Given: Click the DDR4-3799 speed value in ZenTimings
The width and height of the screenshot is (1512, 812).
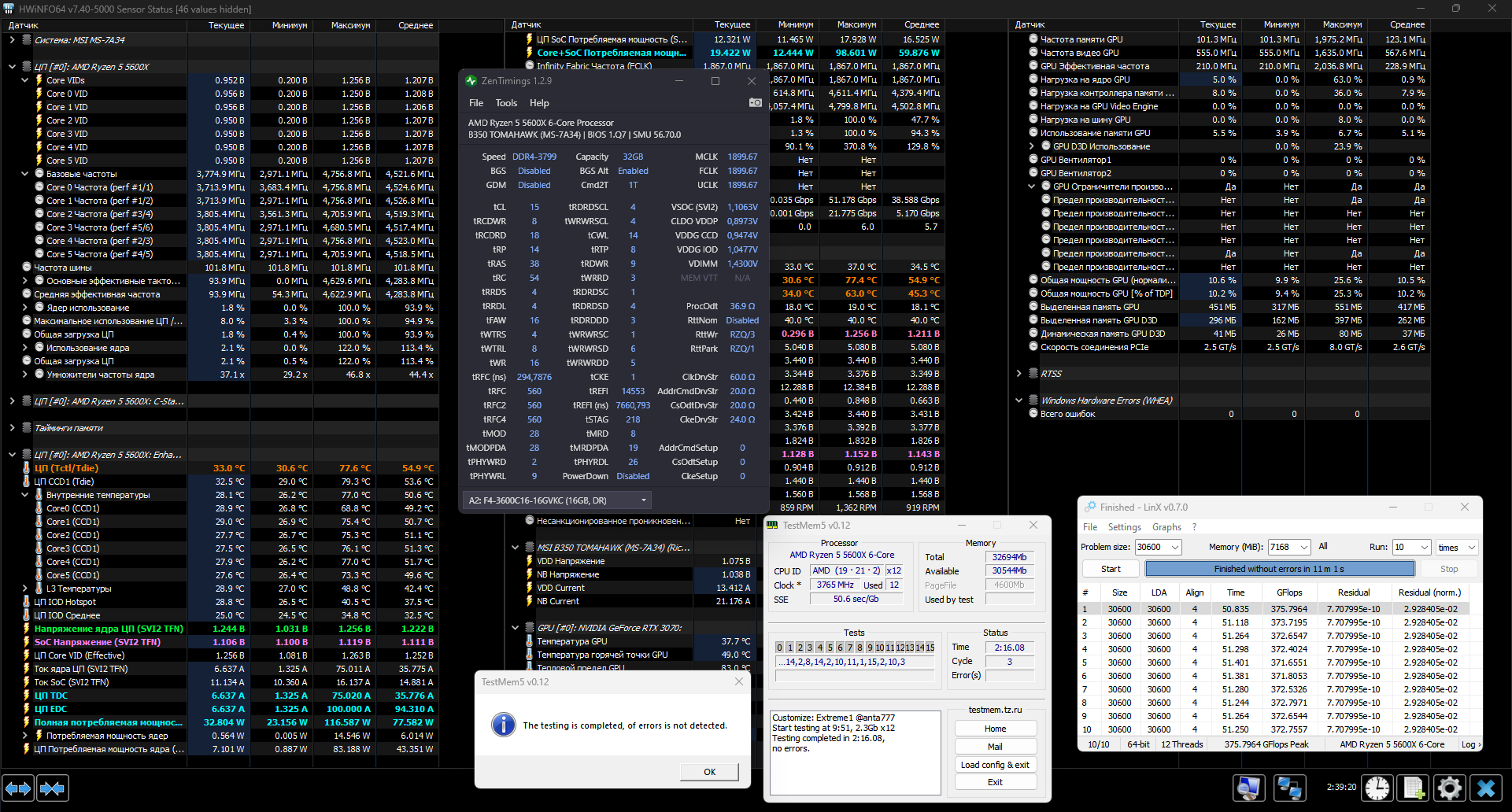Looking at the screenshot, I should 534,157.
